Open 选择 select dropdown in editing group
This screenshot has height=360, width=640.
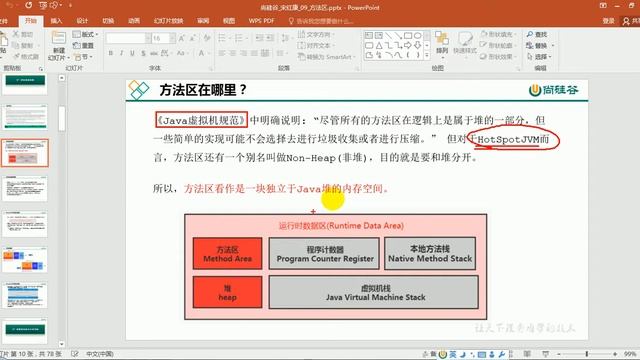click(539, 57)
